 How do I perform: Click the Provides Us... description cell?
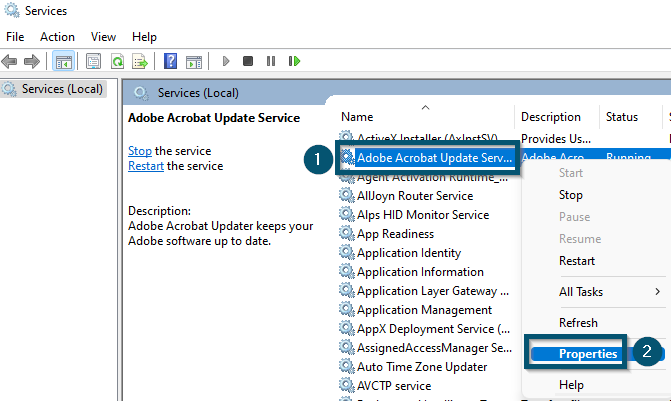(555, 139)
